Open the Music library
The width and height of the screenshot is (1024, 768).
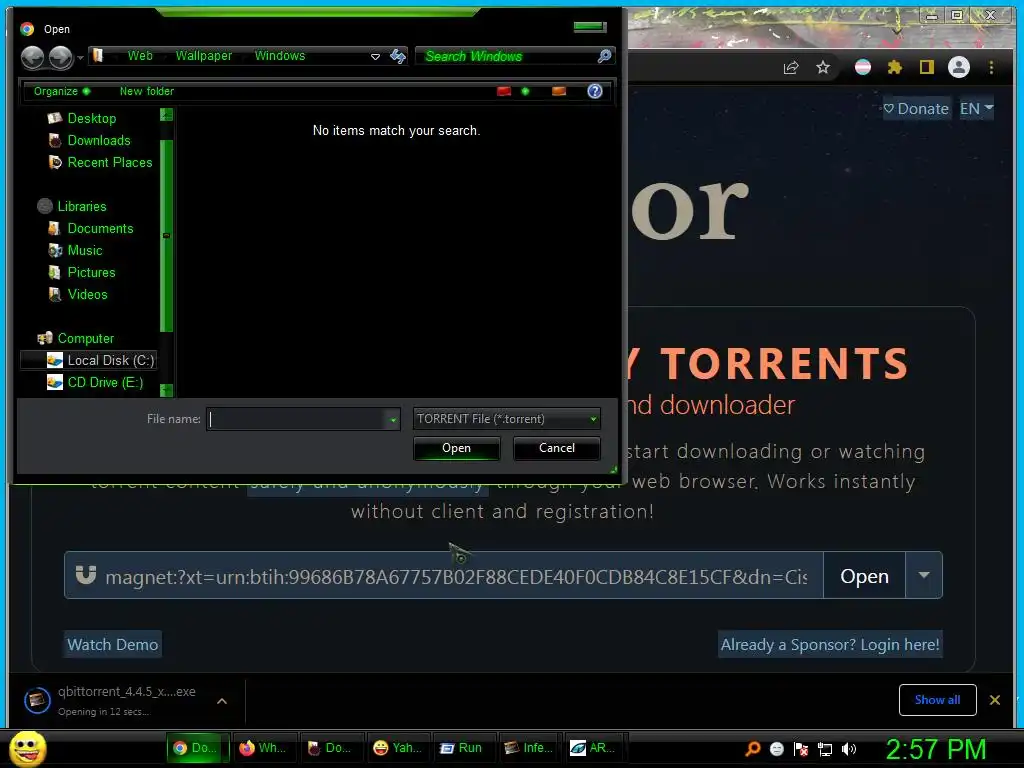[85, 251]
